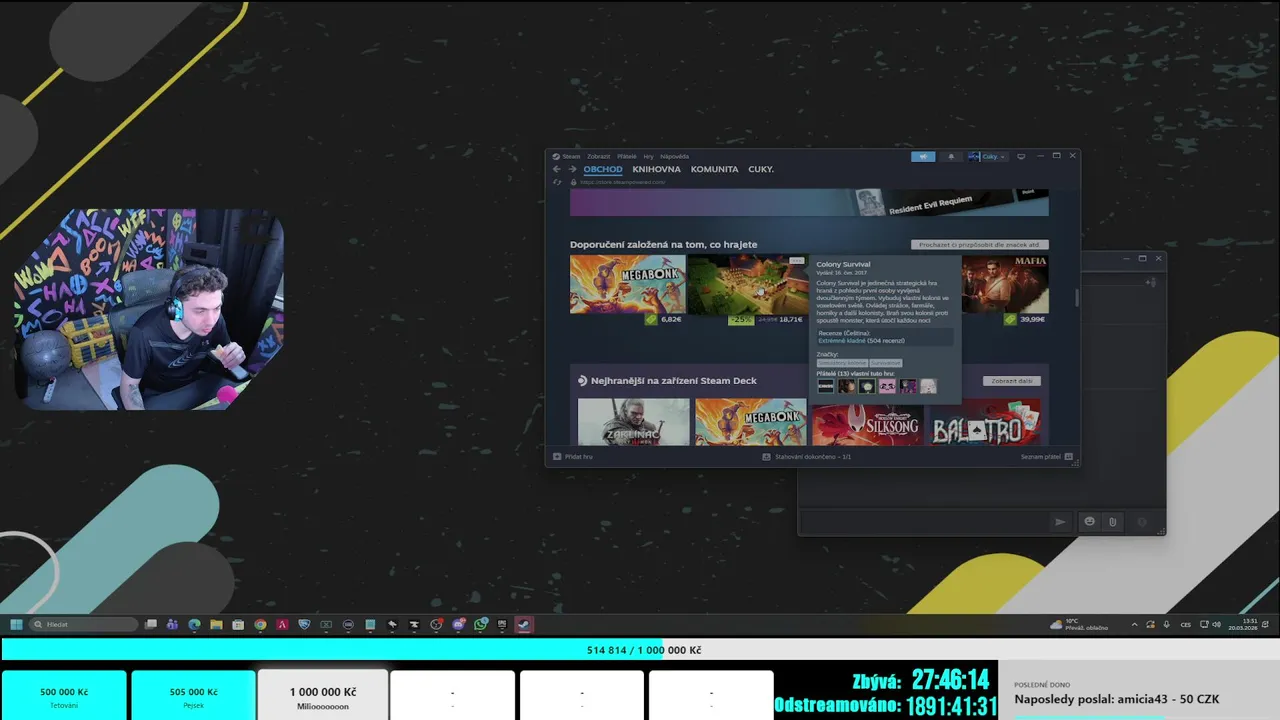Open Microsoft Edge from taskbar
The height and width of the screenshot is (720, 1280).
pos(194,624)
